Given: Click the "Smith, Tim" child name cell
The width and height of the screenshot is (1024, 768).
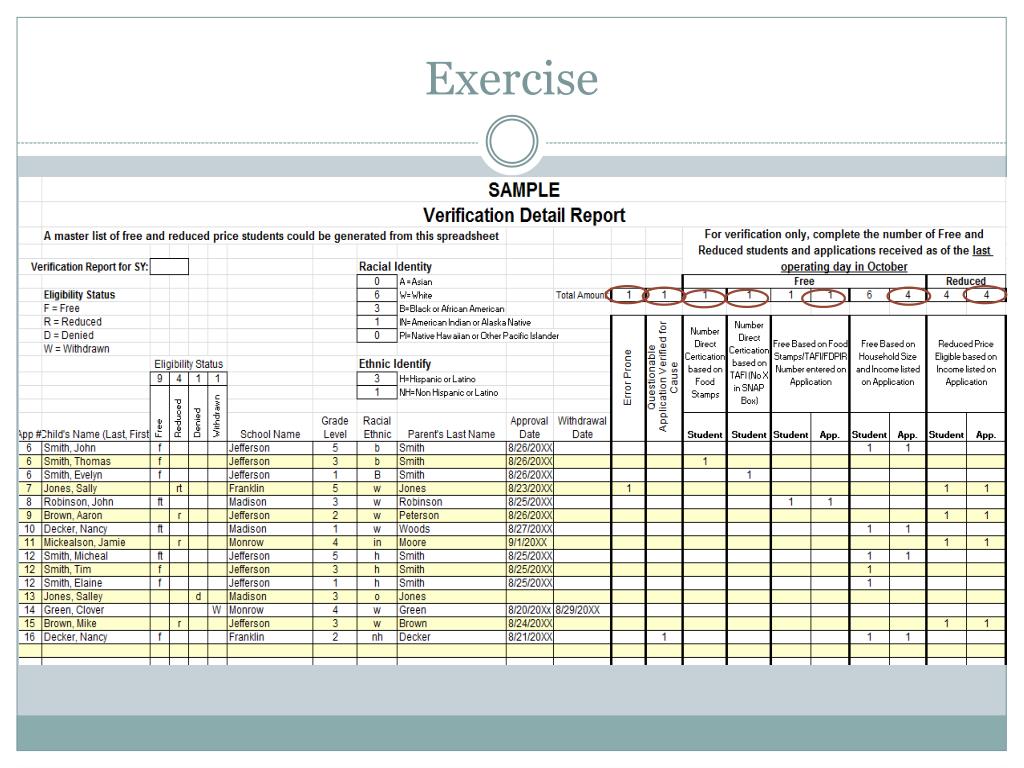Looking at the screenshot, I should click(95, 569).
